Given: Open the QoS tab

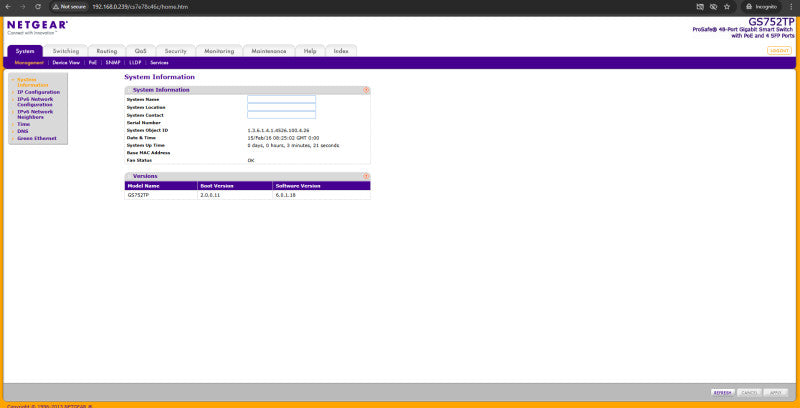Looking at the screenshot, I should pyautogui.click(x=140, y=51).
